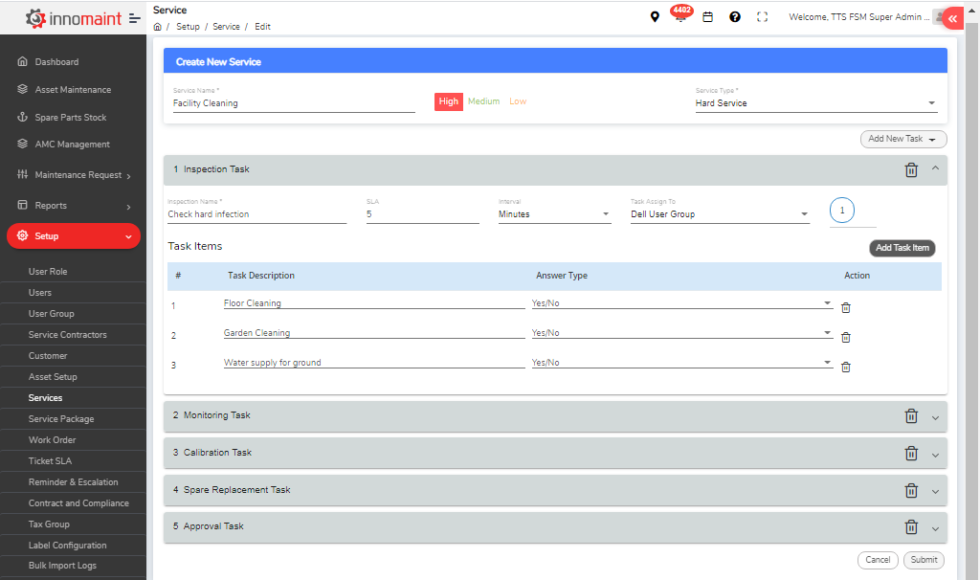Open AMC Management from the sidebar
The width and height of the screenshot is (980, 580).
pyautogui.click(x=67, y=144)
